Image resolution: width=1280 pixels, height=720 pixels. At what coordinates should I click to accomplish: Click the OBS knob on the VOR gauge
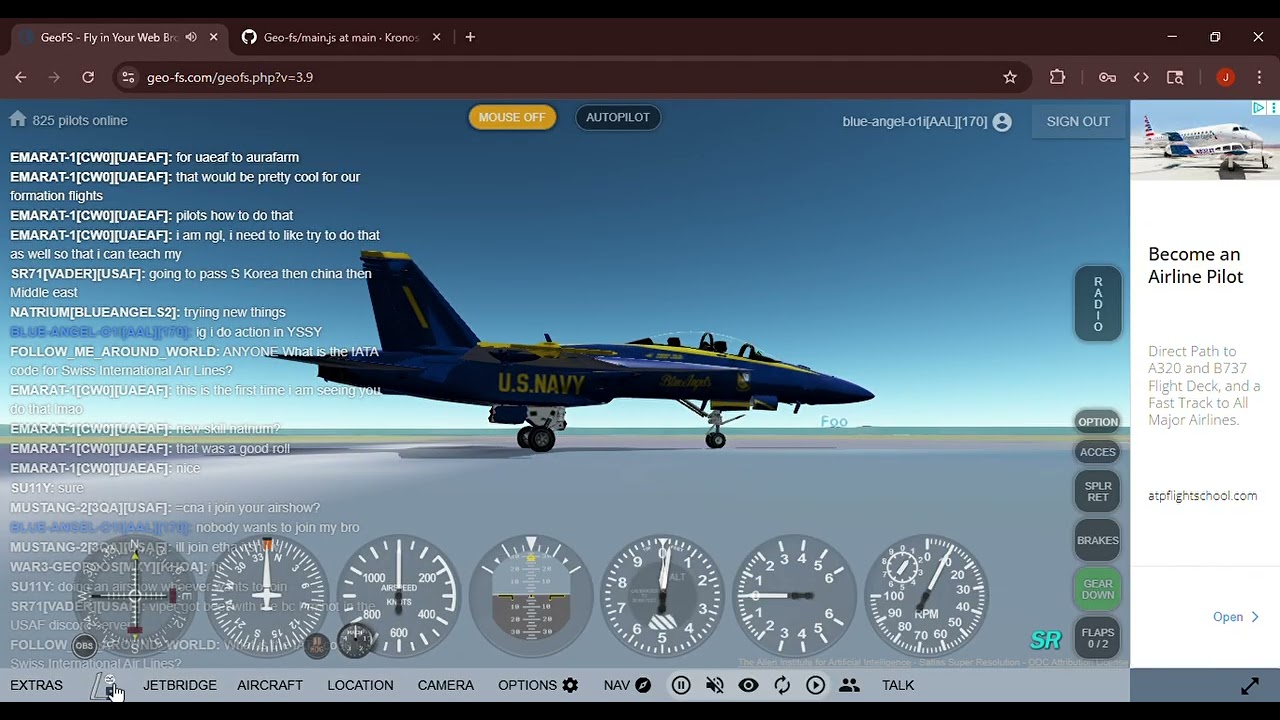click(x=84, y=645)
